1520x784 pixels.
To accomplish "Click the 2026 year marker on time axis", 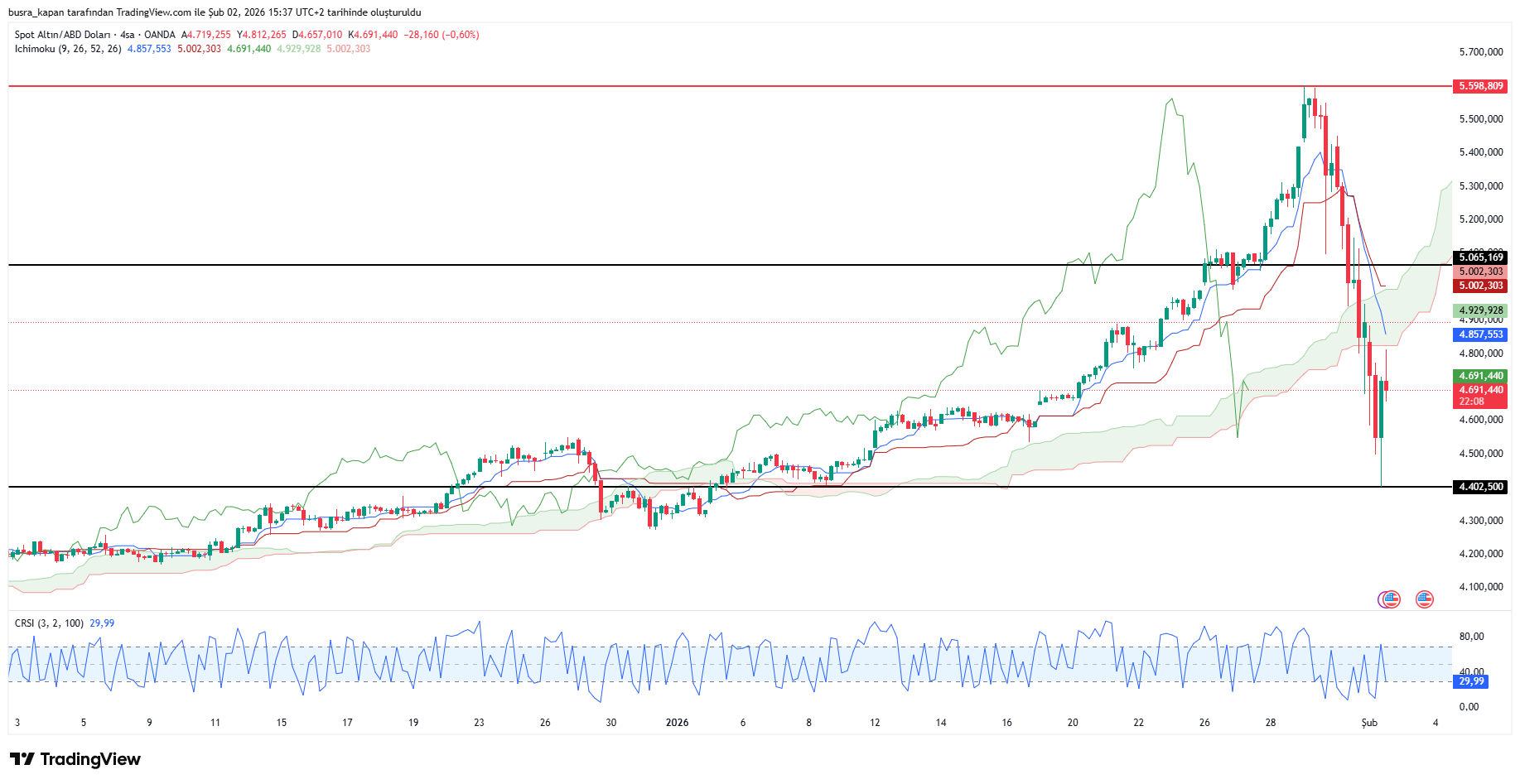I will pyautogui.click(x=677, y=723).
